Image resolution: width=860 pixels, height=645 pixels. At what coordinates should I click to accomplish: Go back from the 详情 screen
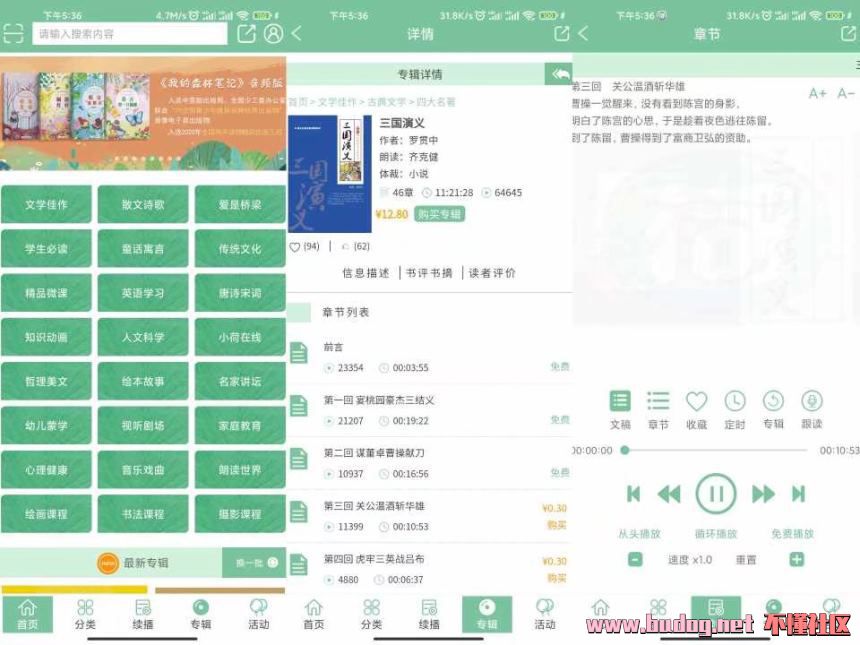coord(297,34)
